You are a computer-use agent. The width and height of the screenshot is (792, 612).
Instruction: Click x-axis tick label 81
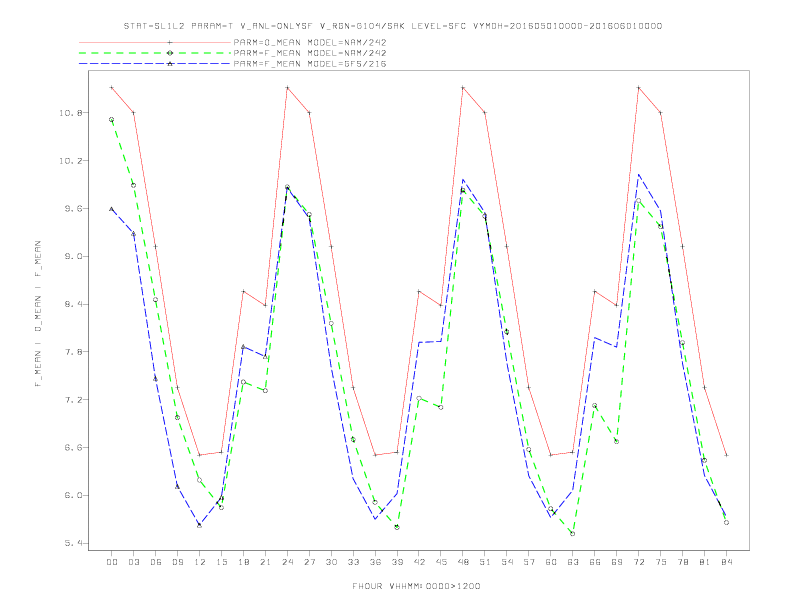[x=705, y=562]
